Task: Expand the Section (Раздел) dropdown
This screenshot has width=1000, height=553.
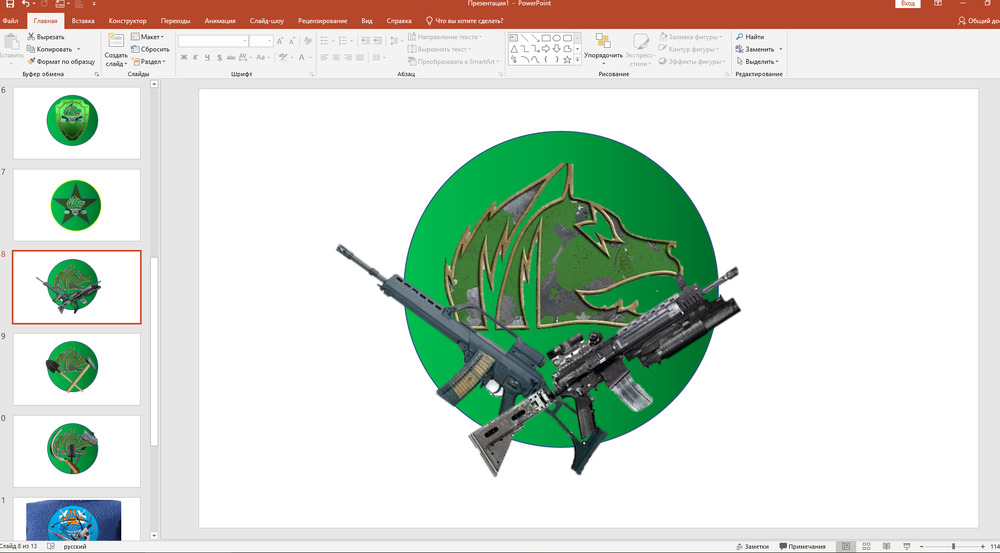Action: pyautogui.click(x=150, y=61)
